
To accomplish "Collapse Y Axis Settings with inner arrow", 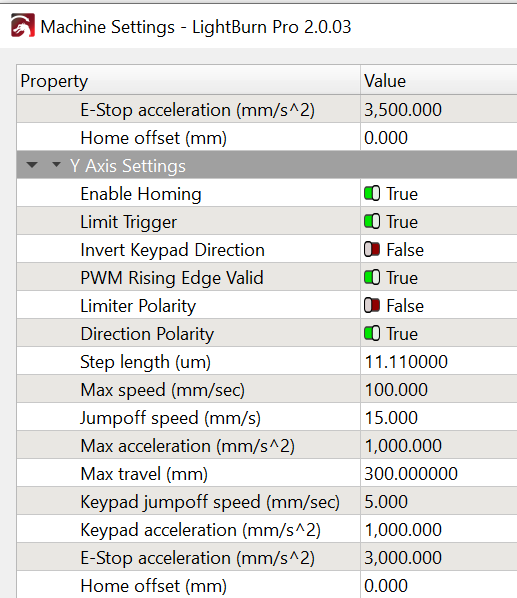I will 56,165.
